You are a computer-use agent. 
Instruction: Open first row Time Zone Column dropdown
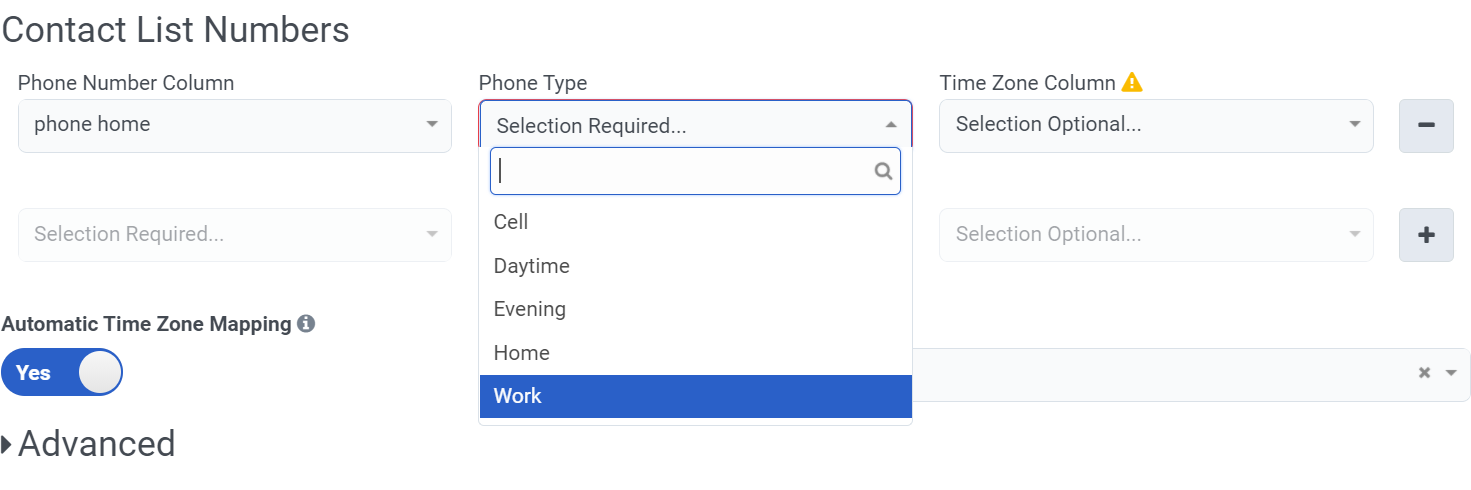tap(1155, 125)
